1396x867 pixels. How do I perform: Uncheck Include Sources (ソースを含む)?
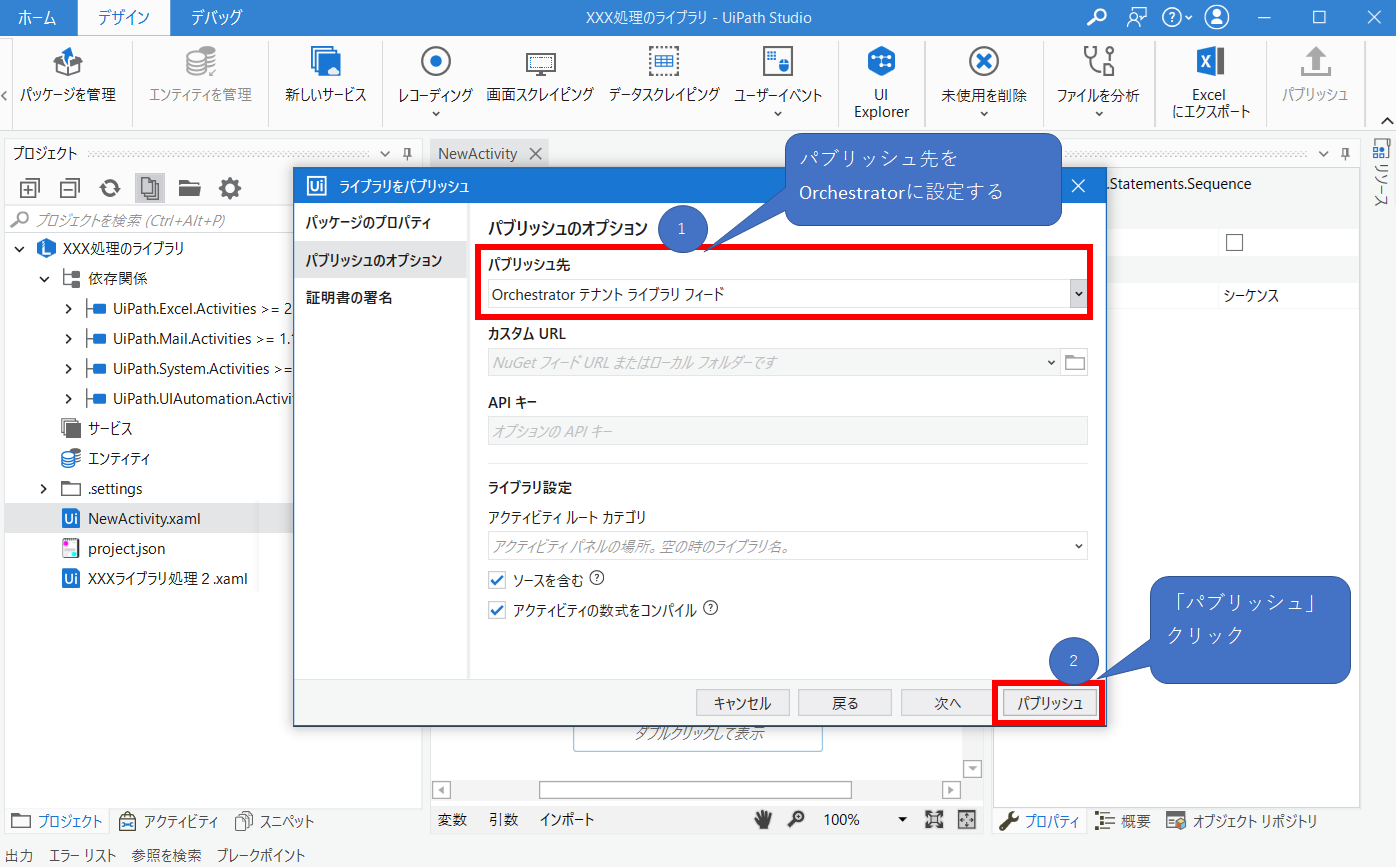coord(497,580)
